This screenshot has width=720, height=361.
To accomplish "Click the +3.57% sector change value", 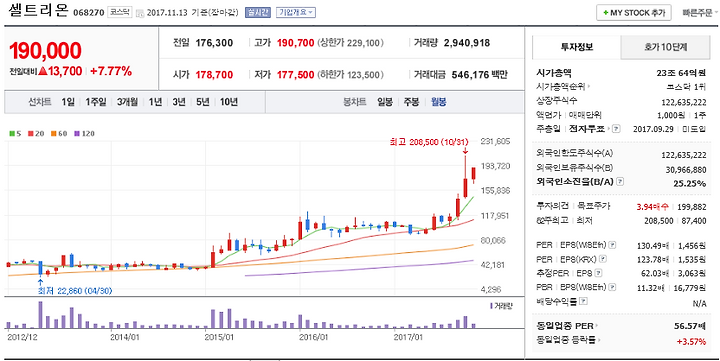I will (x=691, y=341).
